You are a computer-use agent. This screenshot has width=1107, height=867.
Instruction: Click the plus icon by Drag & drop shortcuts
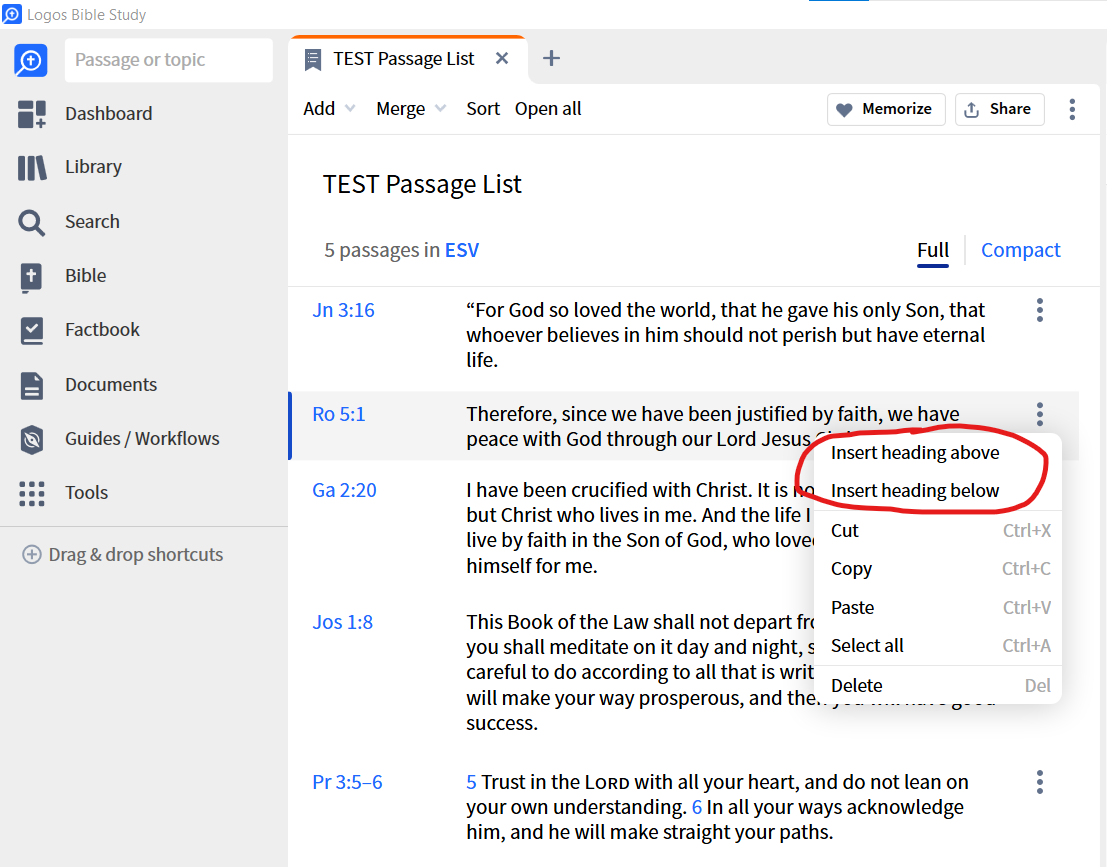pyautogui.click(x=32, y=554)
